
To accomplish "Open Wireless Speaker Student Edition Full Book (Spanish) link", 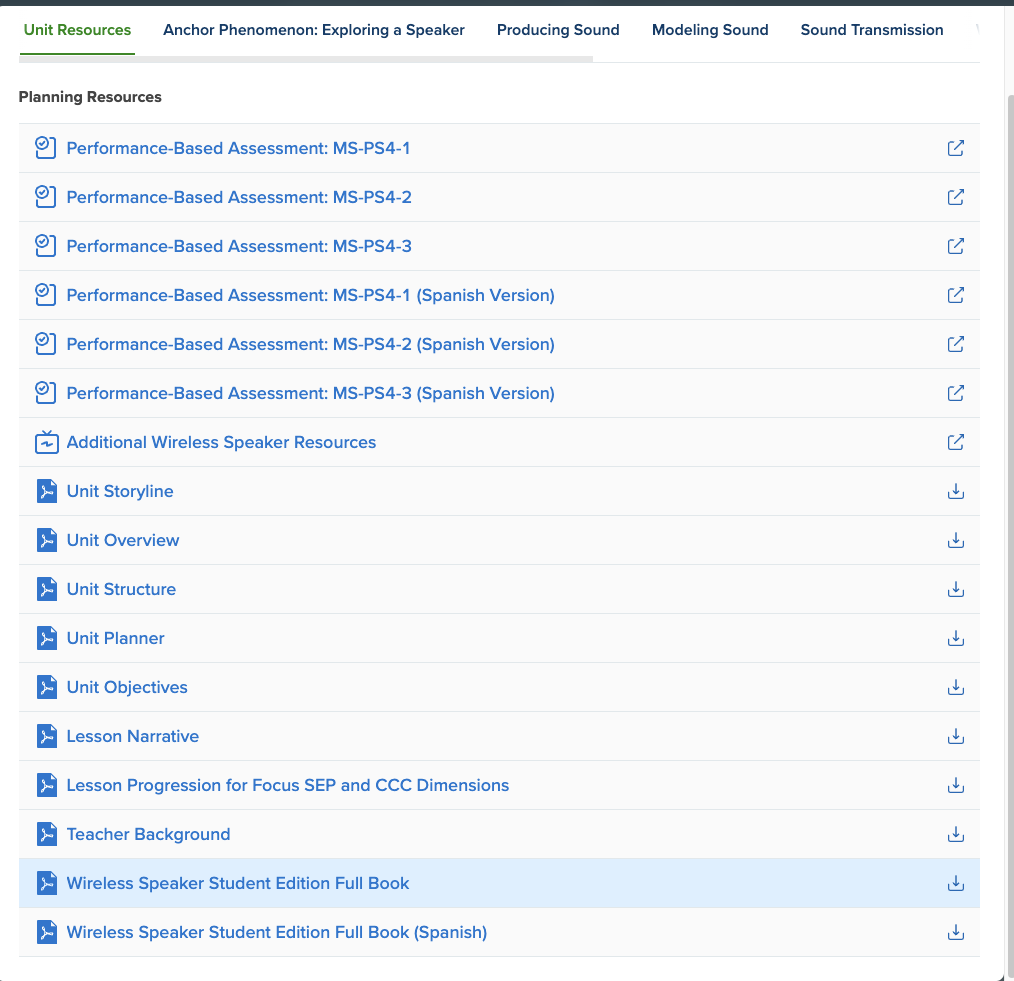I will 277,932.
